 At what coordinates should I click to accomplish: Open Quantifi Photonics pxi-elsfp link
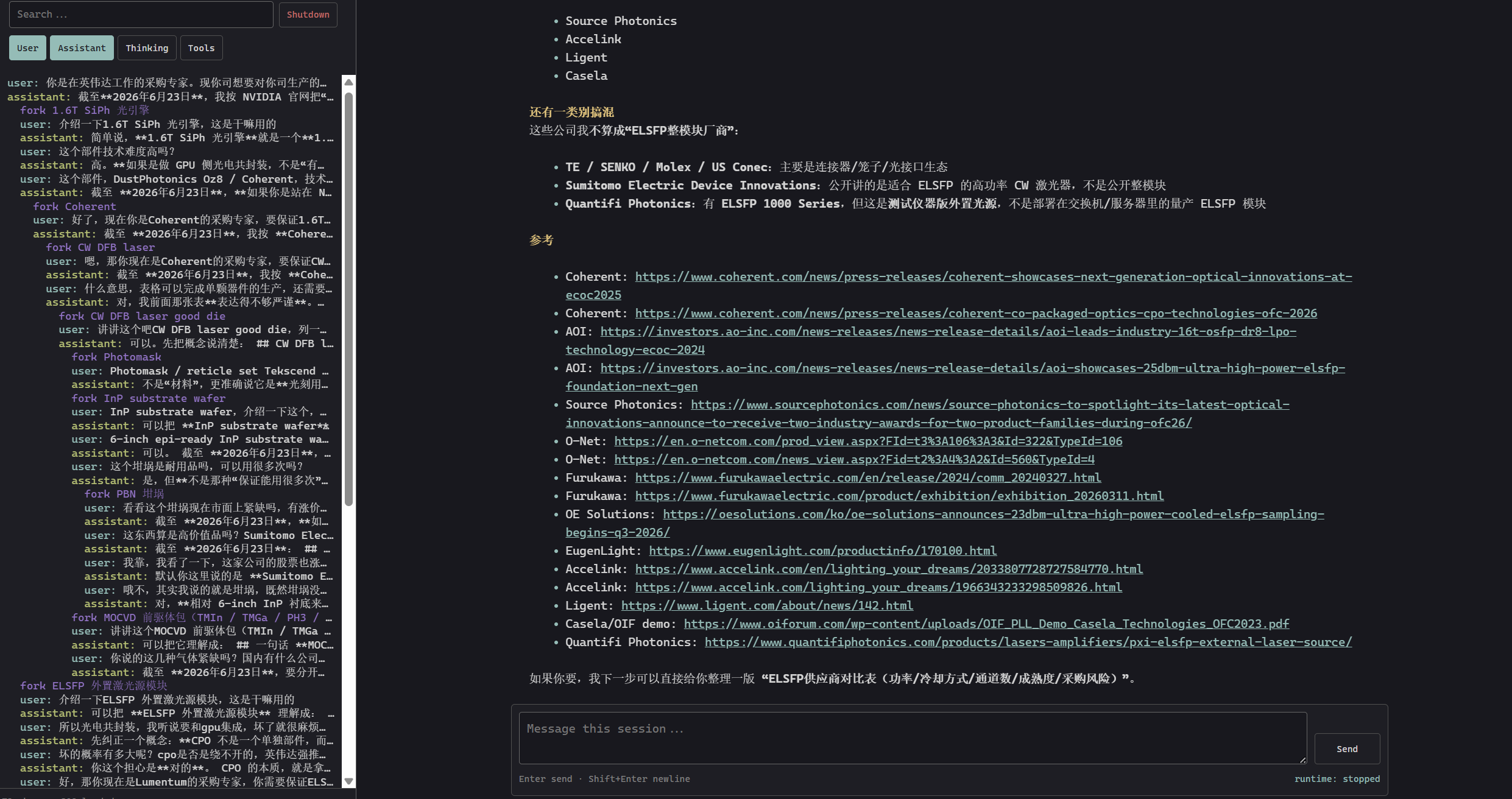tap(1028, 642)
